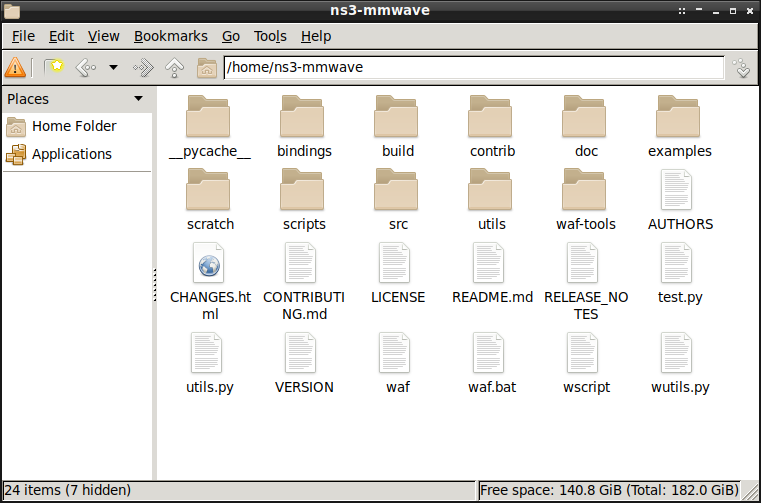Open the Go menu
The height and width of the screenshot is (503, 761).
pos(231,36)
